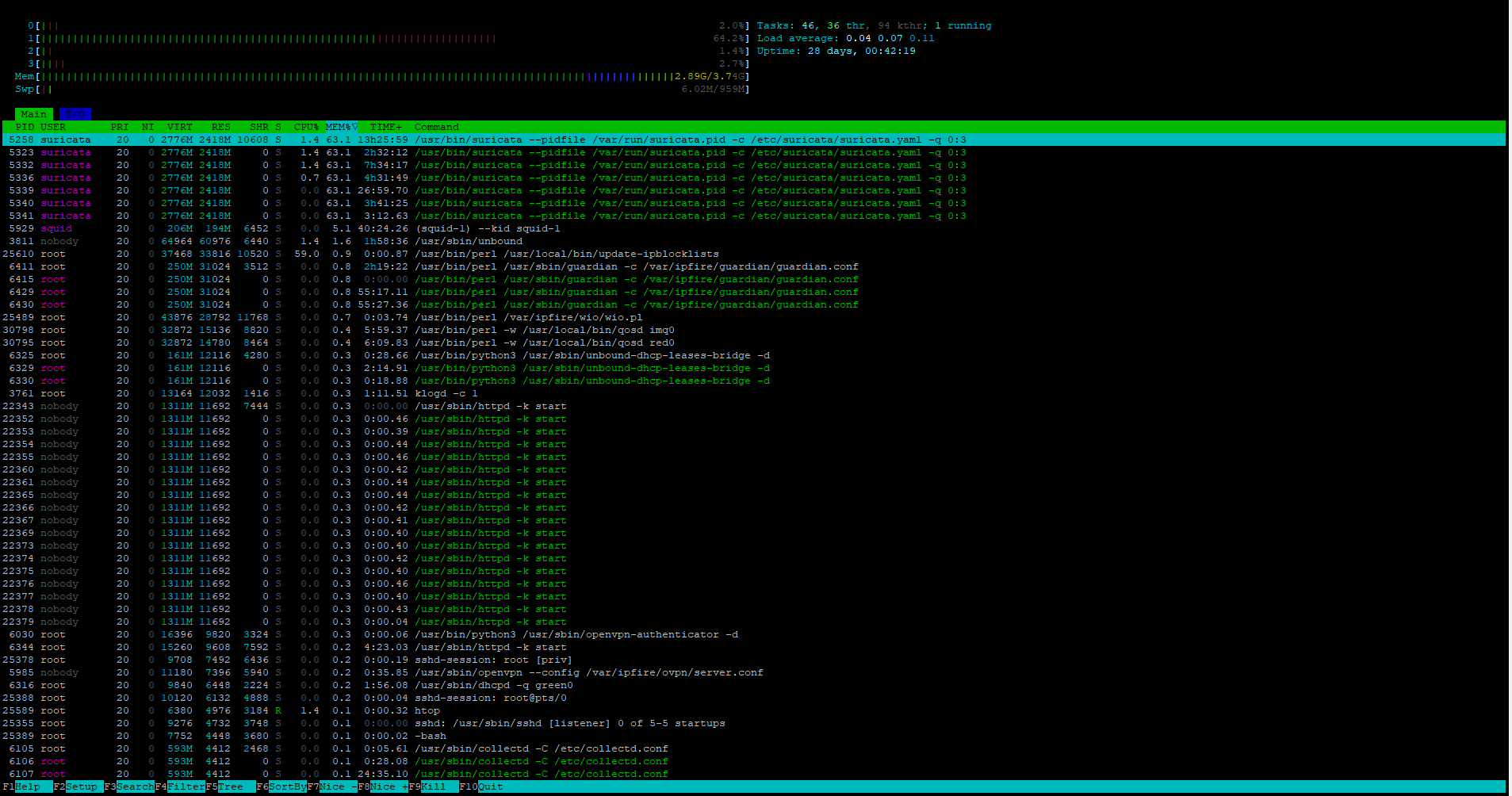Image resolution: width=1512 pixels, height=796 pixels.
Task: Click the CPU 2 usage meter
Action: (389, 51)
